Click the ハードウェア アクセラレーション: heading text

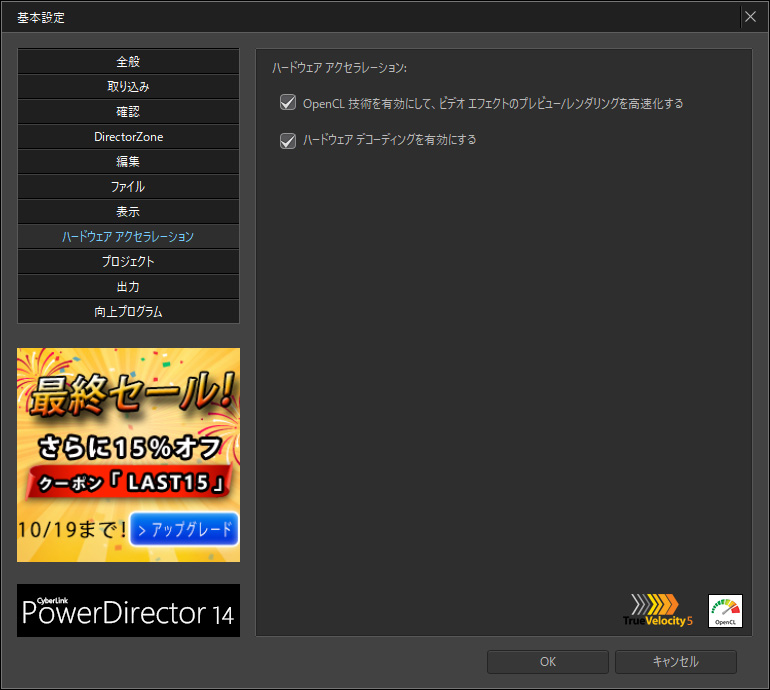[x=339, y=67]
